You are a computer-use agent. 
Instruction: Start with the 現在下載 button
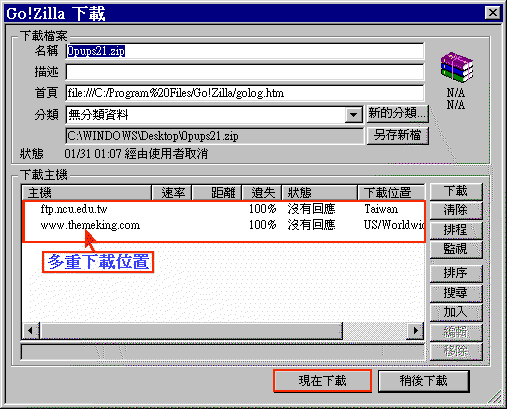pyautogui.click(x=322, y=381)
